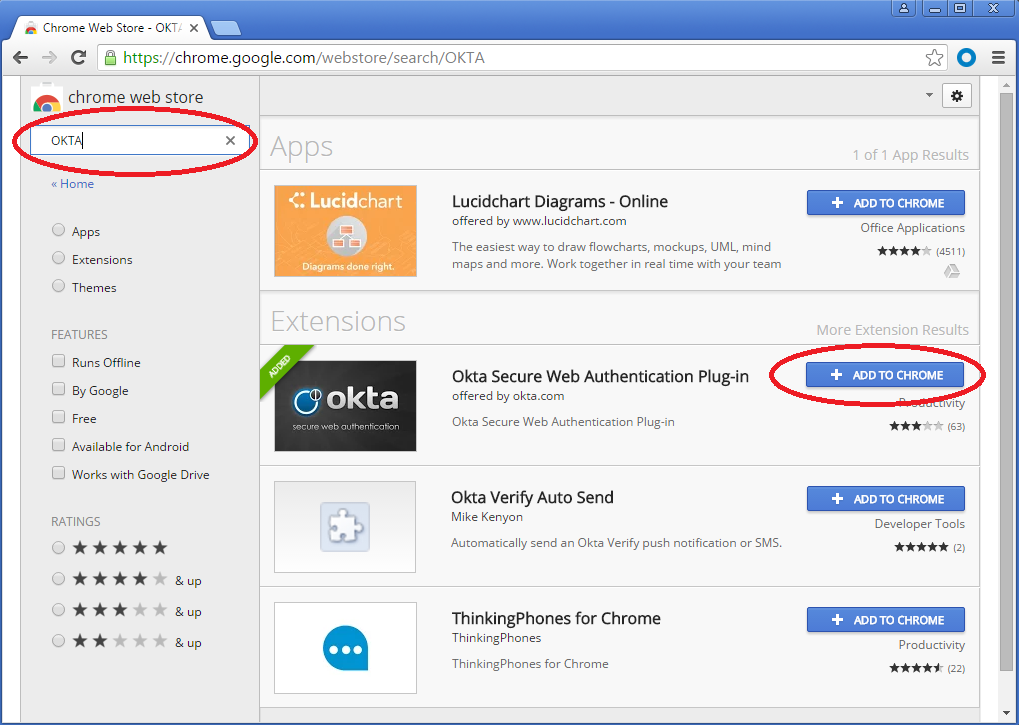This screenshot has width=1019, height=725.
Task: Add ThinkingPhones for Chrome to Chrome
Action: coord(886,620)
